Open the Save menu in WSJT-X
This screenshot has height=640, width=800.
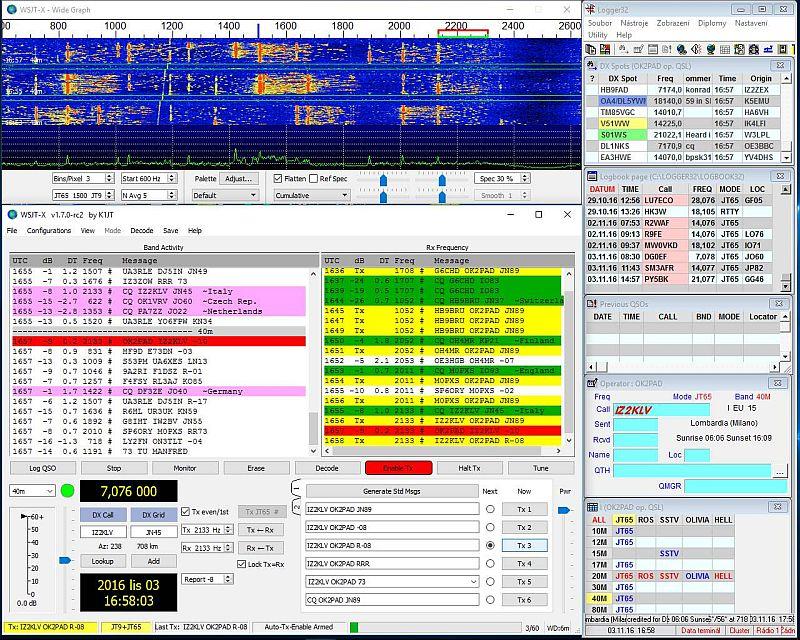pyautogui.click(x=170, y=230)
